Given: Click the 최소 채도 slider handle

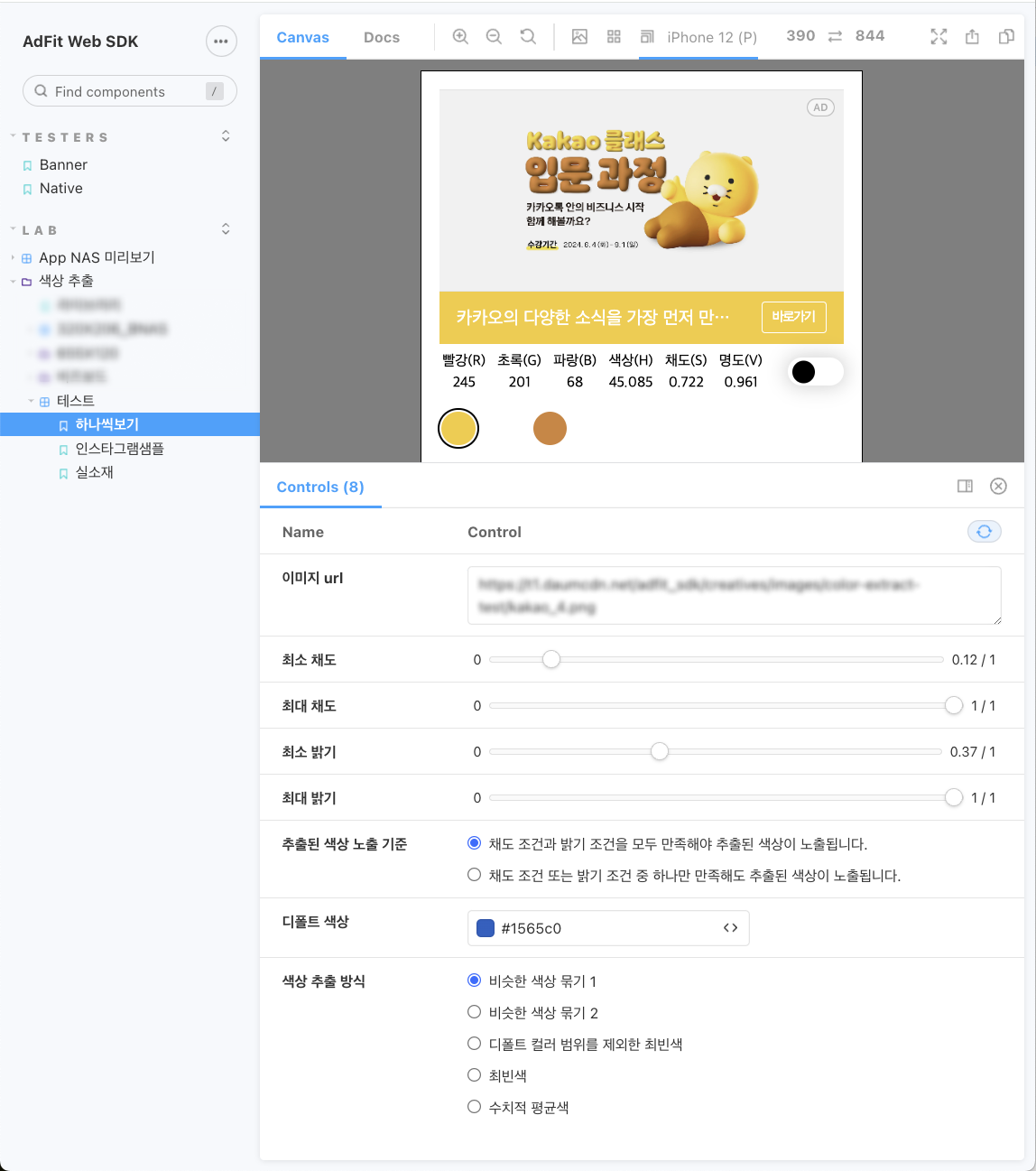Looking at the screenshot, I should click(x=551, y=660).
